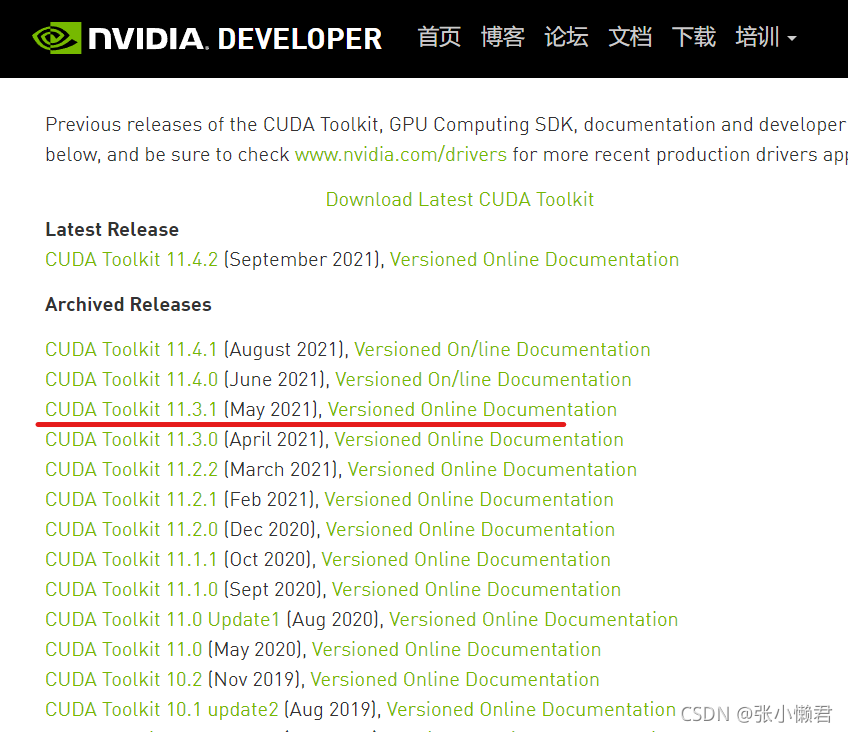Open the 首页 home menu item
The height and width of the screenshot is (732, 848).
point(439,37)
